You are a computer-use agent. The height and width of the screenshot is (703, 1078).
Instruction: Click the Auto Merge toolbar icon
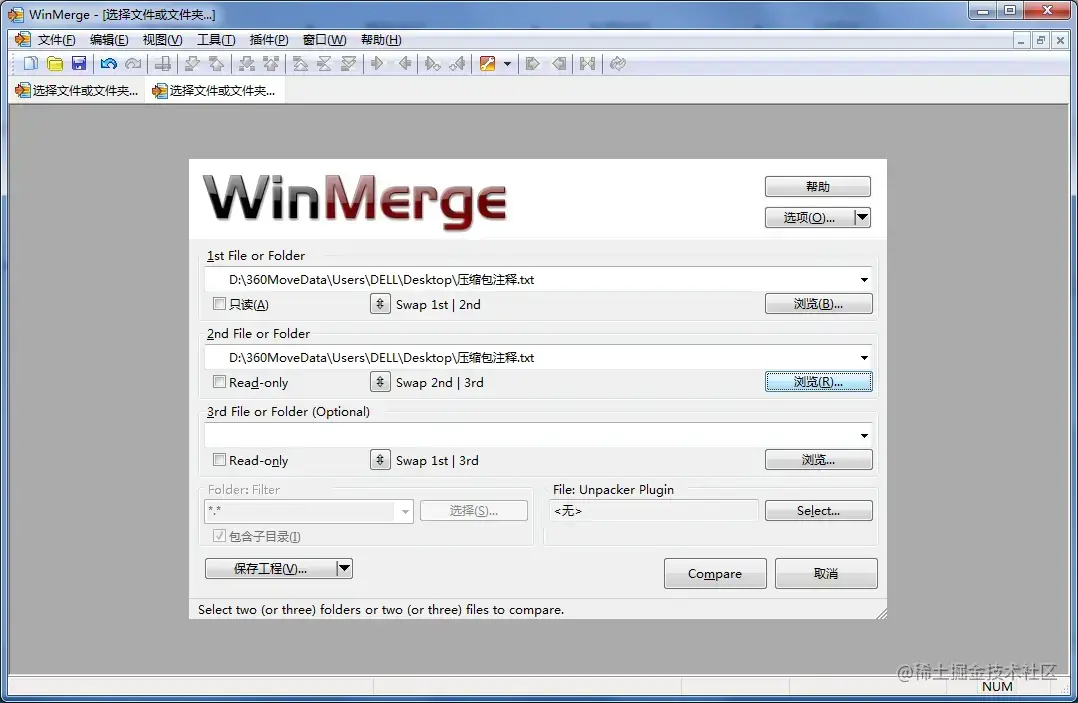point(587,64)
